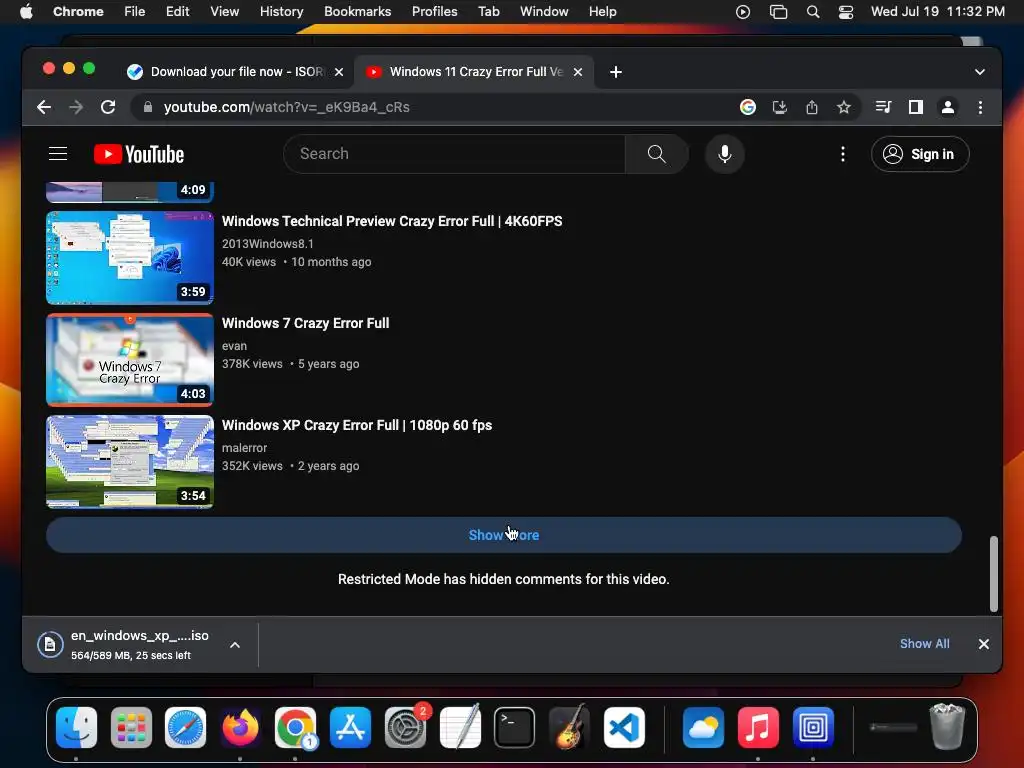Open Chrome's three-dot menu

point(980,107)
